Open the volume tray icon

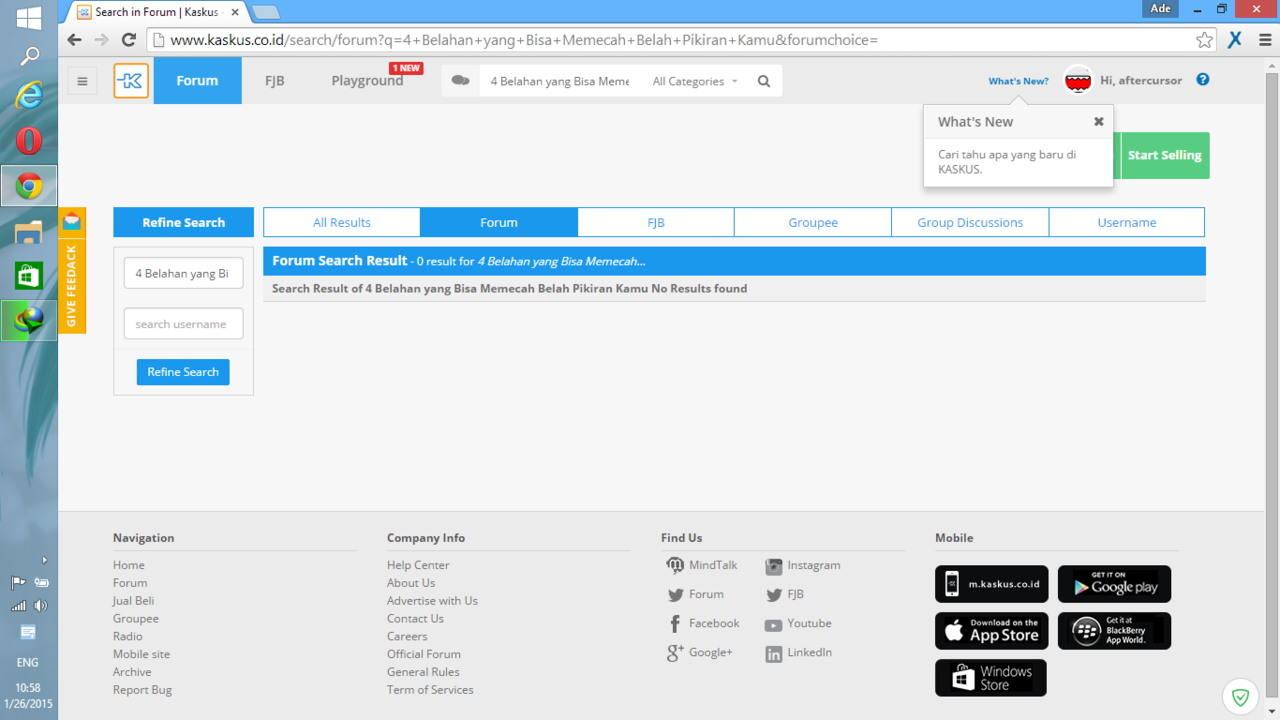41,606
